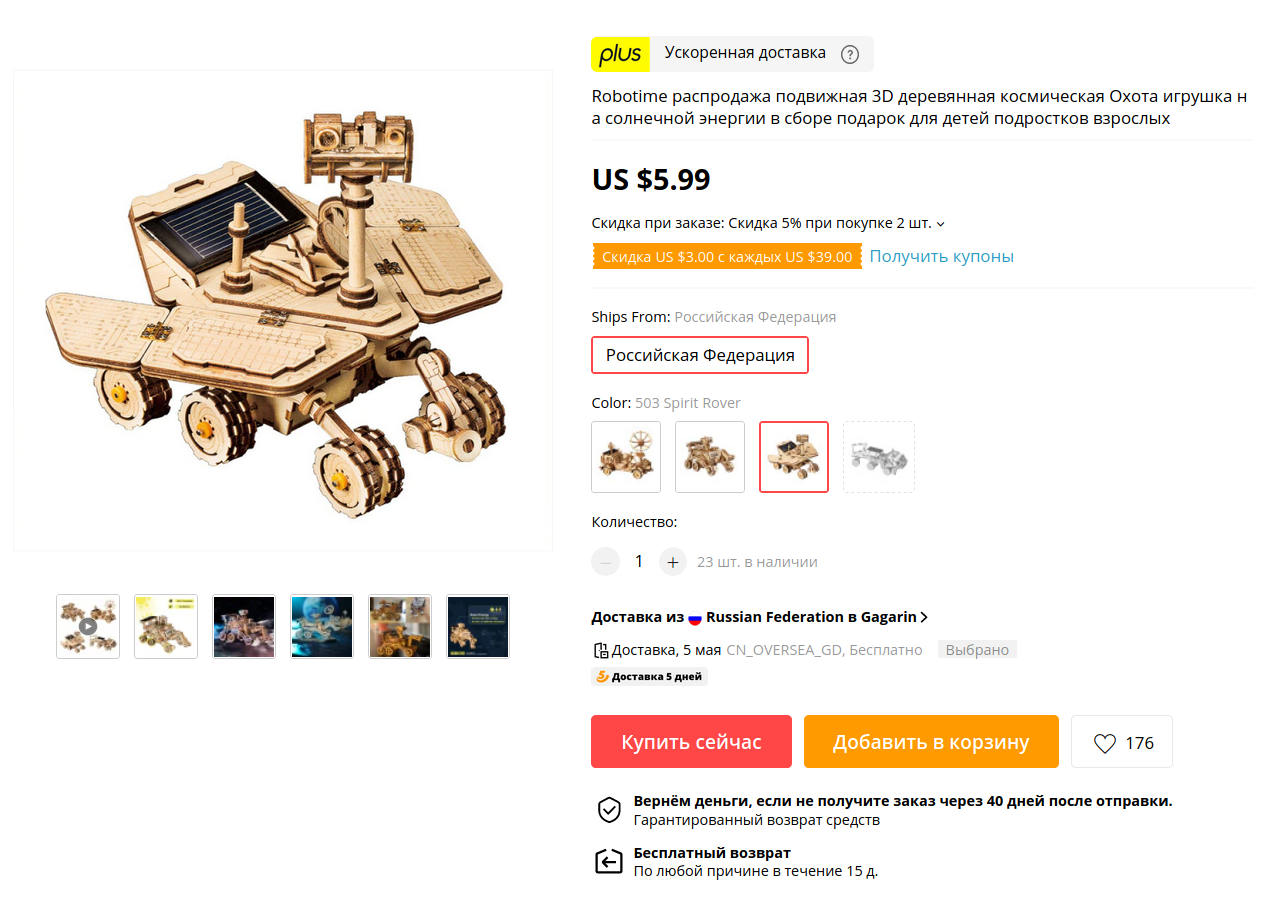Click the help question mark icon

click(x=849, y=54)
